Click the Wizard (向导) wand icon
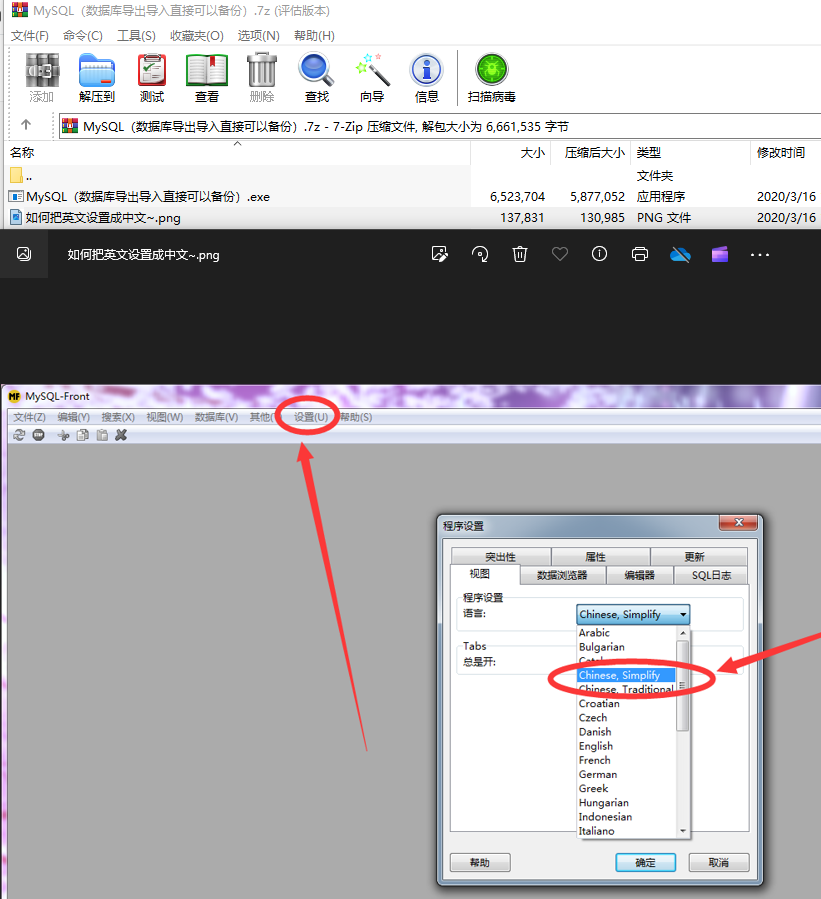 [372, 70]
